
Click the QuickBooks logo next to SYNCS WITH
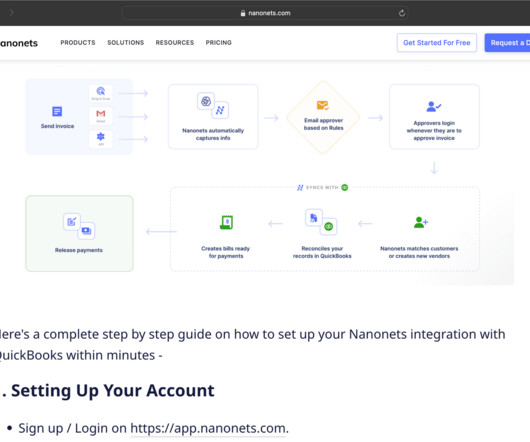pos(344,188)
